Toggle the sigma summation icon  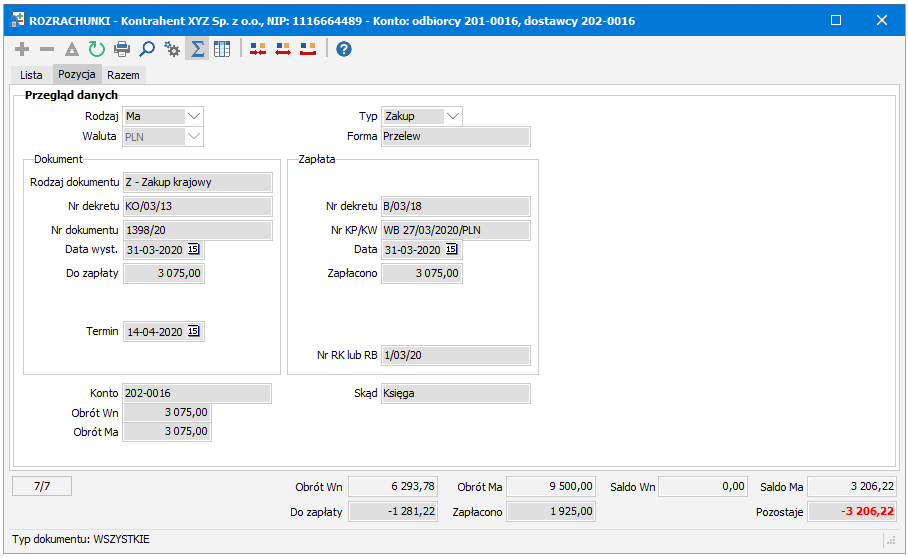[x=197, y=49]
